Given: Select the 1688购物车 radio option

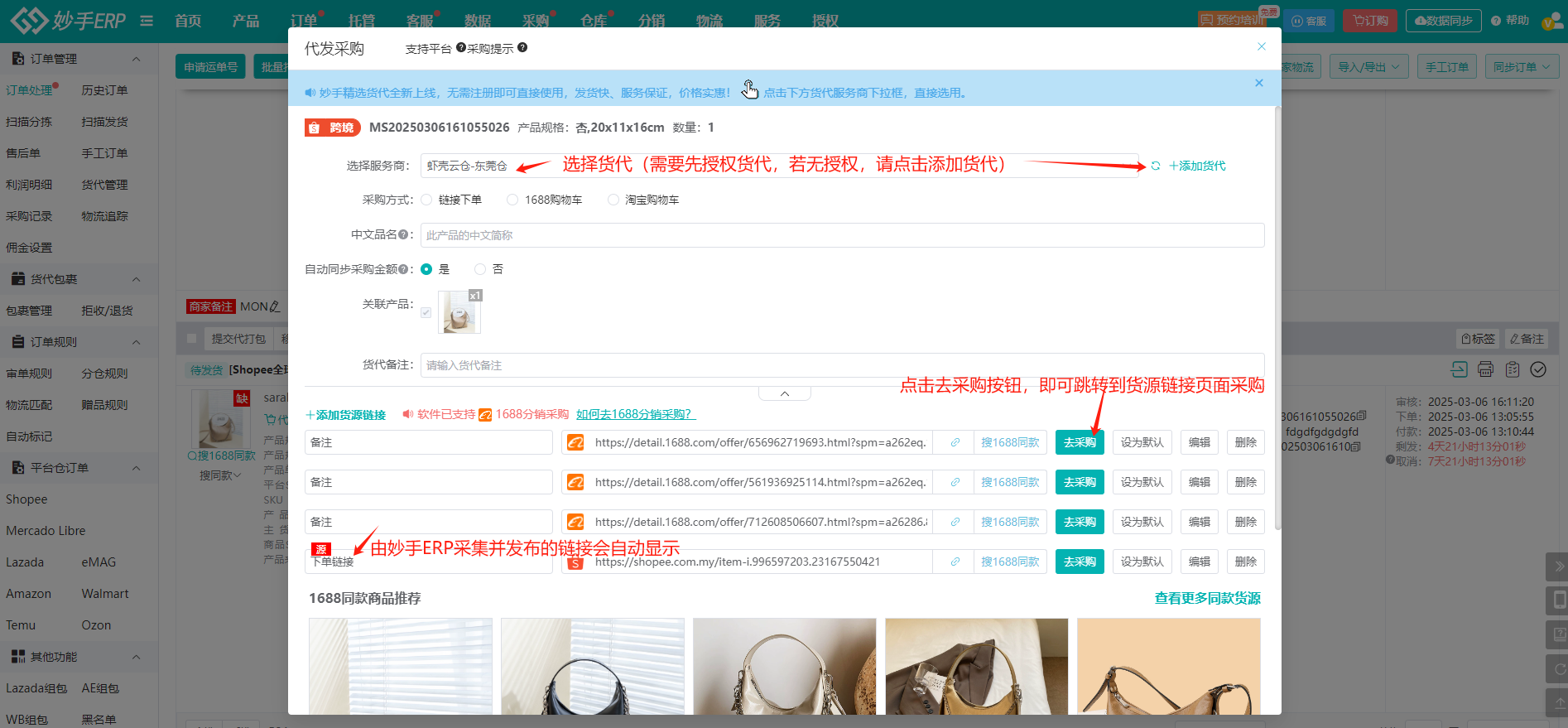Looking at the screenshot, I should click(512, 200).
